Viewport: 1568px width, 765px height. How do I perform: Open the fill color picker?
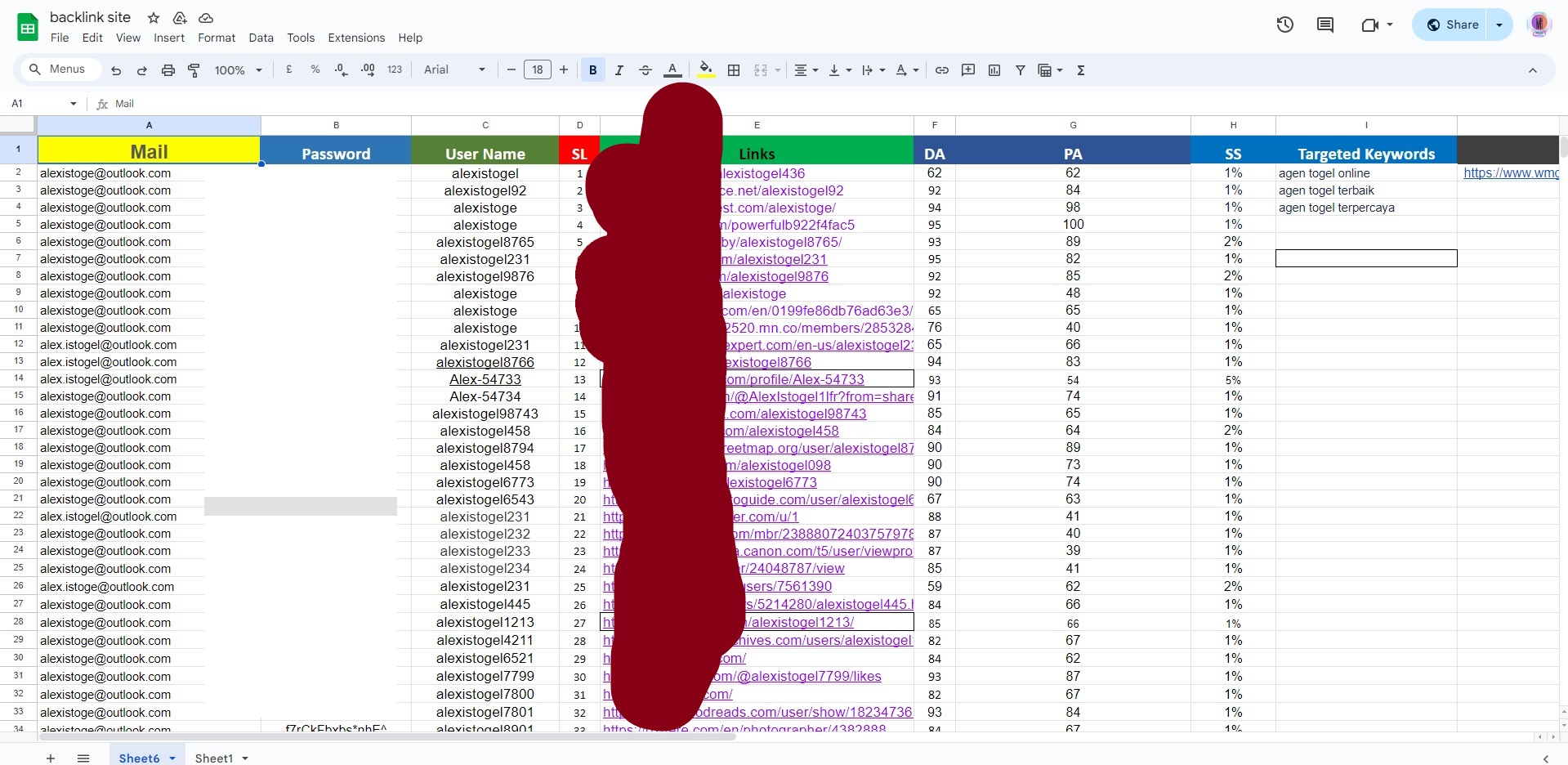coord(706,70)
